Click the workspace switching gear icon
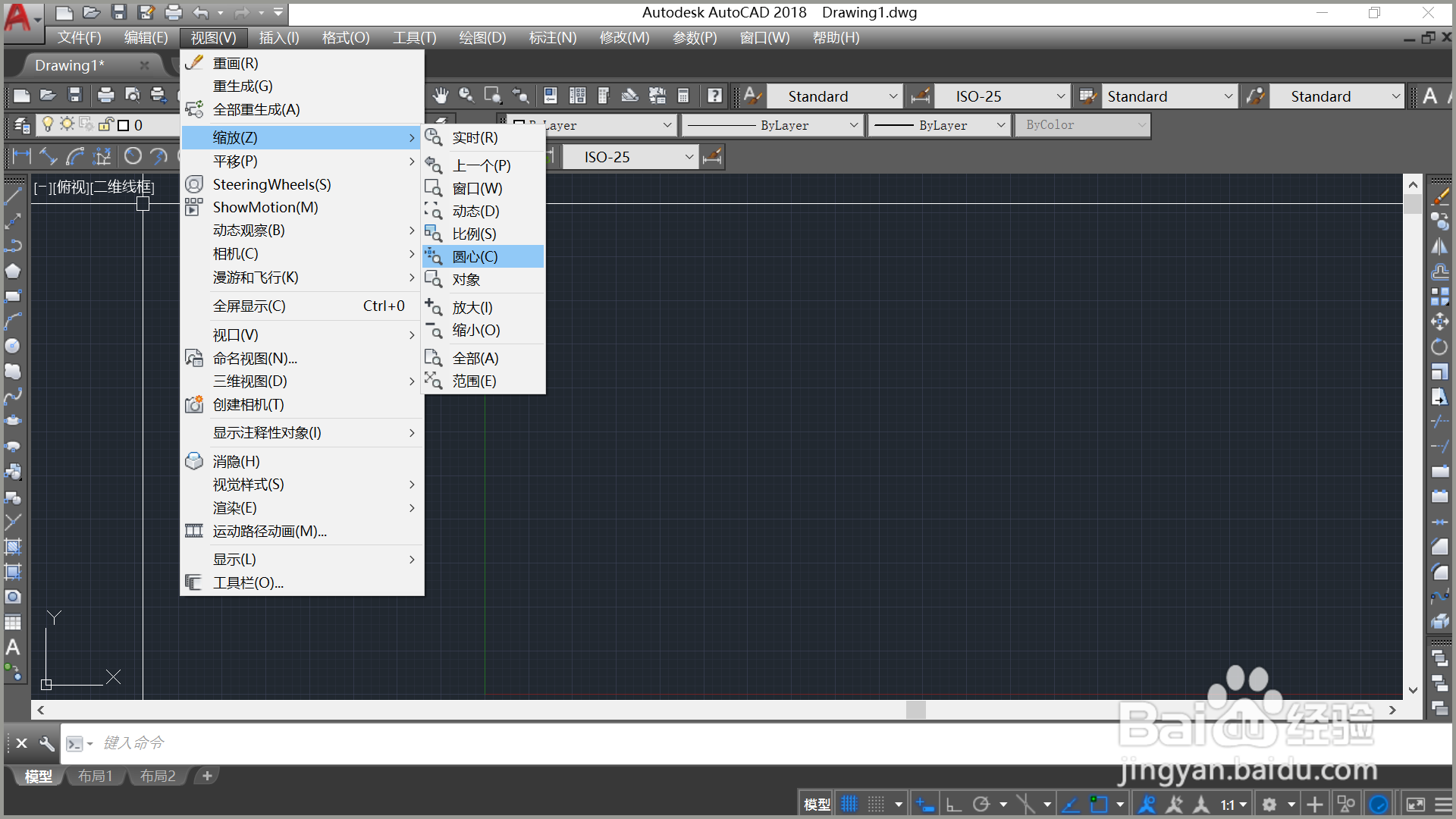This screenshot has height=819, width=1456. click(1269, 805)
